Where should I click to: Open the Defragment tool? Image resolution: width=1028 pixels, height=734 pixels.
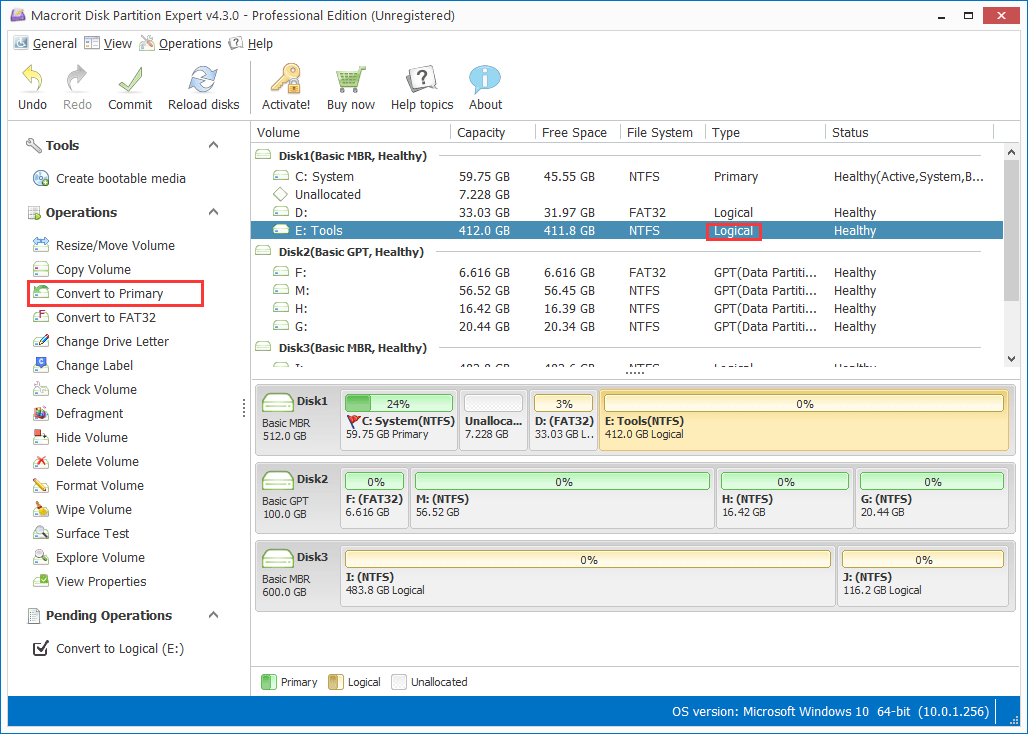82,413
